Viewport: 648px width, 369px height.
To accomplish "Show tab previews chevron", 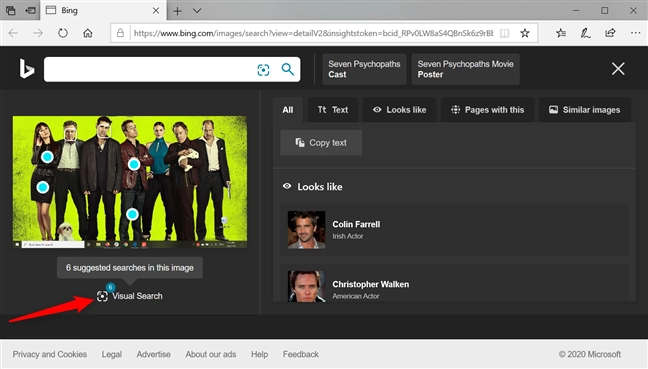I will [x=197, y=11].
